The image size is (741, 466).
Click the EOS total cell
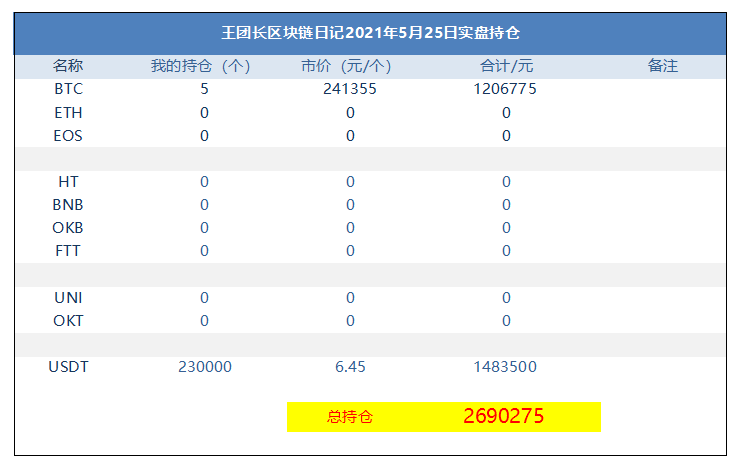pos(506,136)
